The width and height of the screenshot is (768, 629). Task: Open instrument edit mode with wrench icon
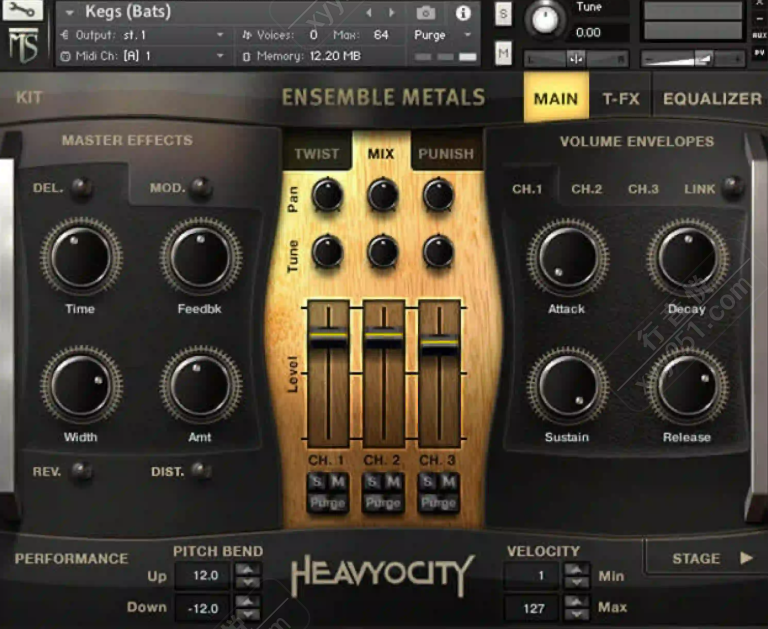coord(23,10)
